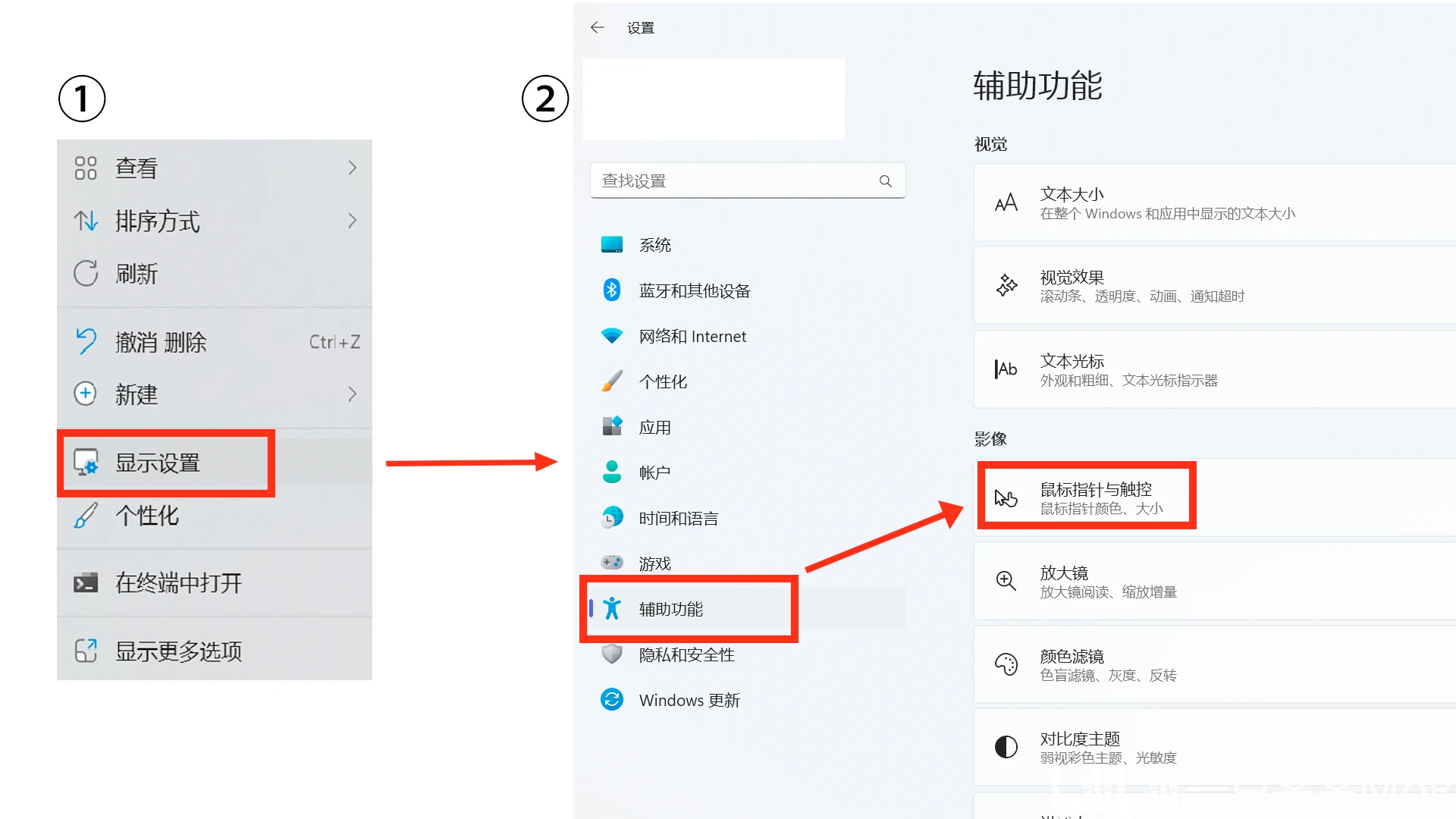Screen dimensions: 1456x819
Task: Click the back arrow in Settings
Action: [598, 28]
